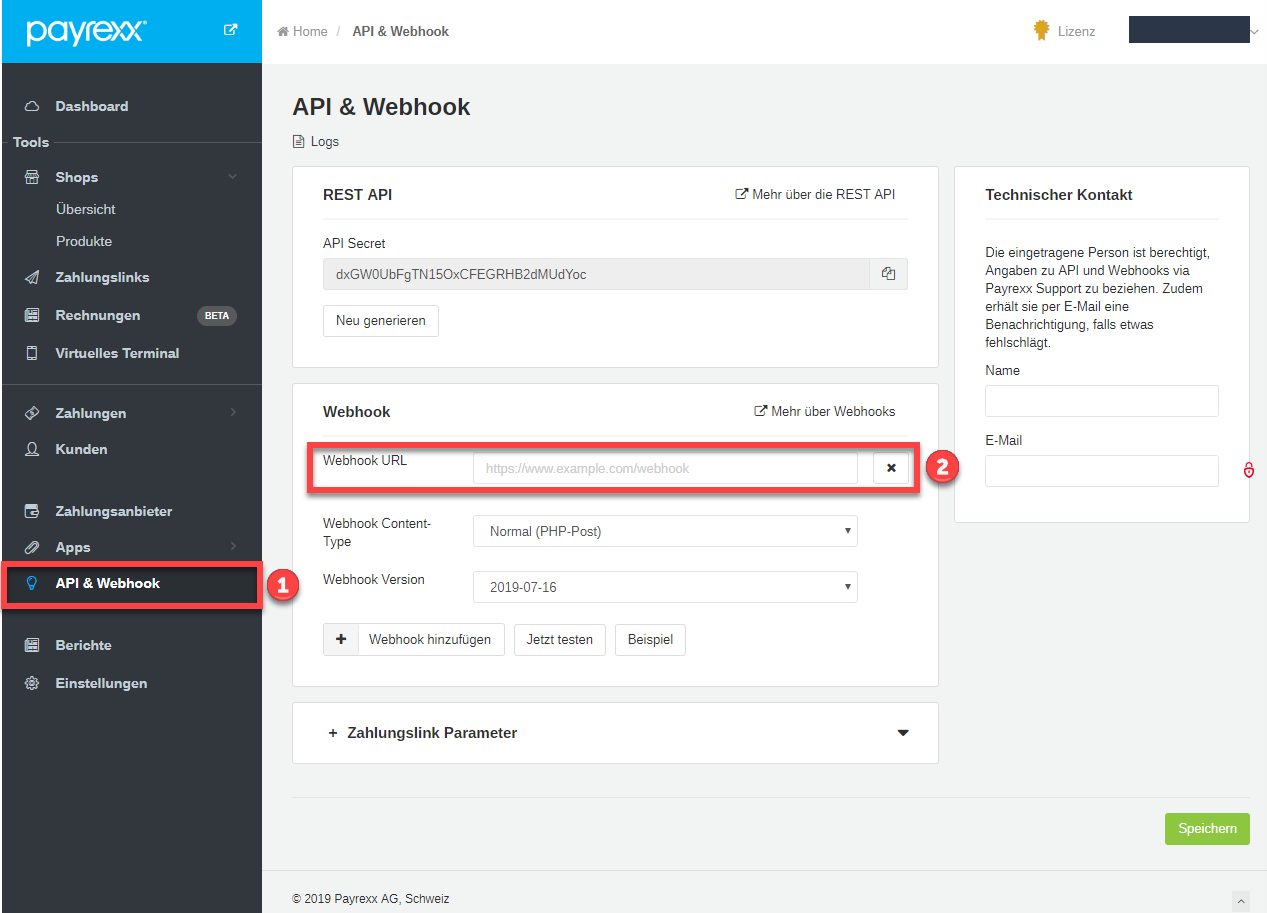This screenshot has height=913, width=1267.
Task: Click the Rechnungen invoice icon
Action: pos(32,315)
